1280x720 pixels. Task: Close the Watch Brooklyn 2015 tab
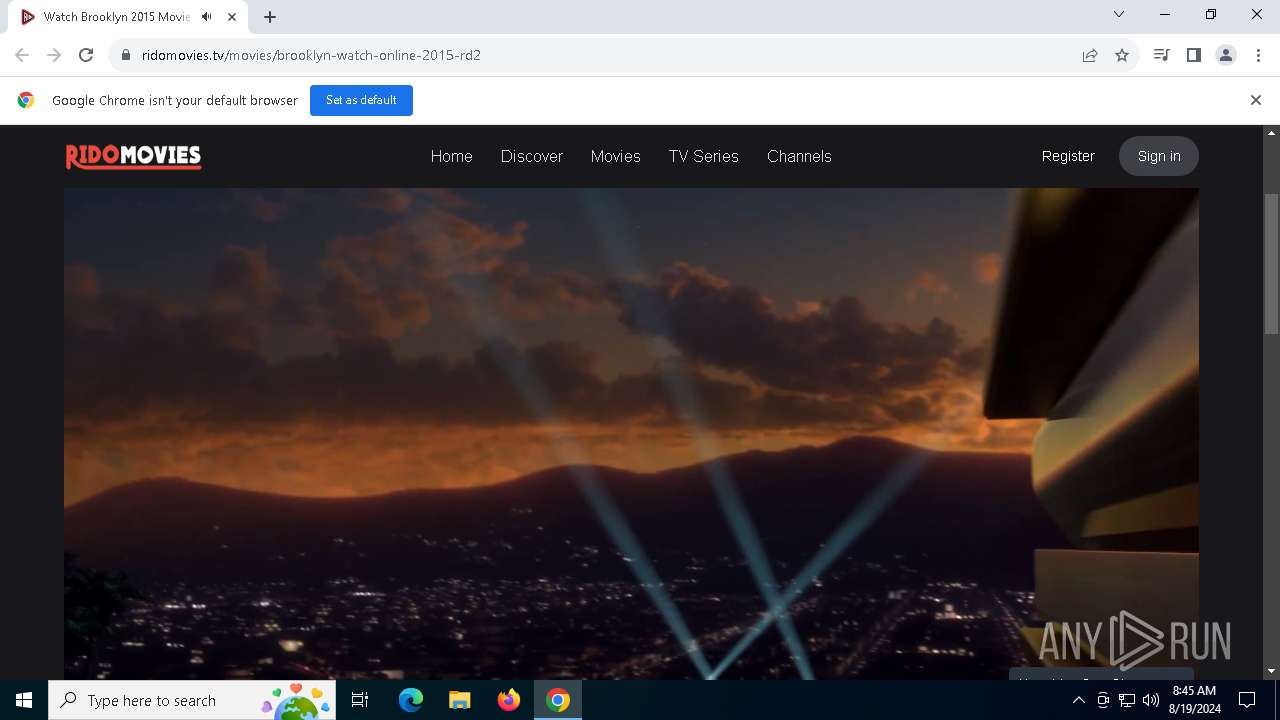232,17
